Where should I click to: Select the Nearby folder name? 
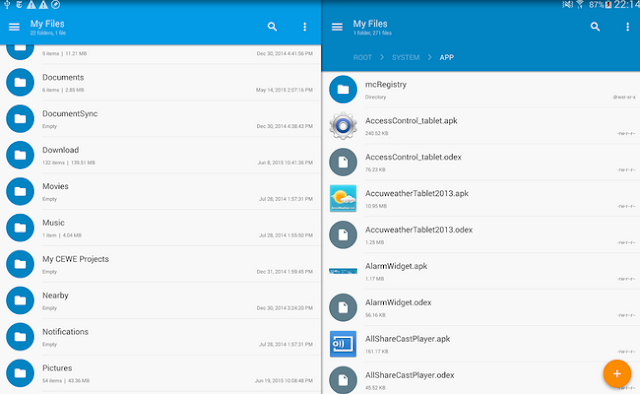[x=55, y=296]
